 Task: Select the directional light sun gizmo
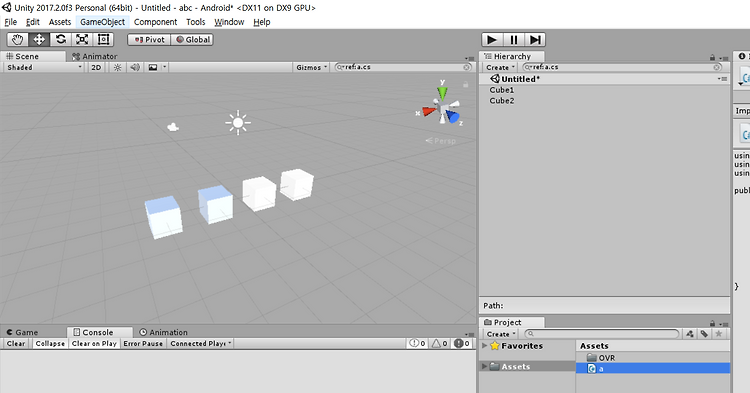click(238, 123)
